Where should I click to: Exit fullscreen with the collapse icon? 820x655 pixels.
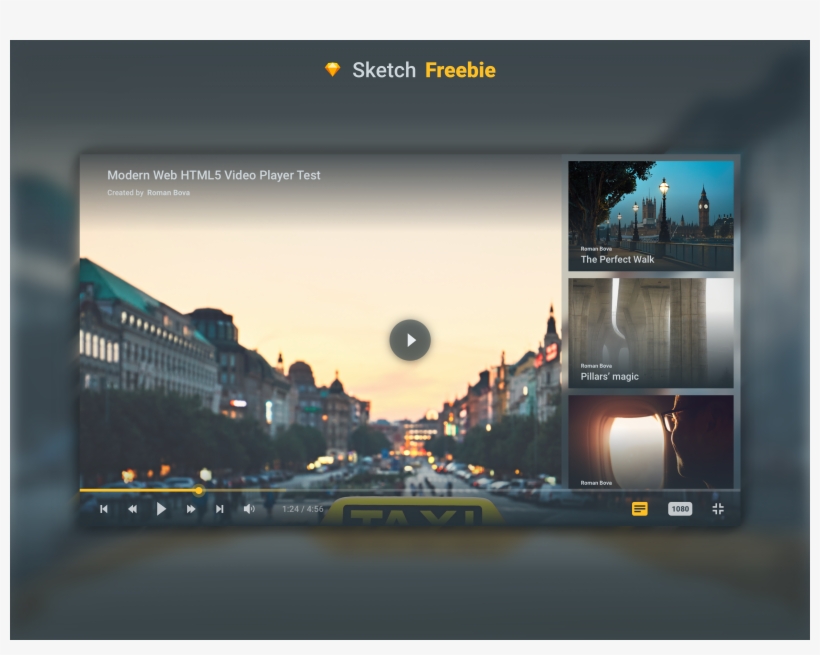(718, 509)
